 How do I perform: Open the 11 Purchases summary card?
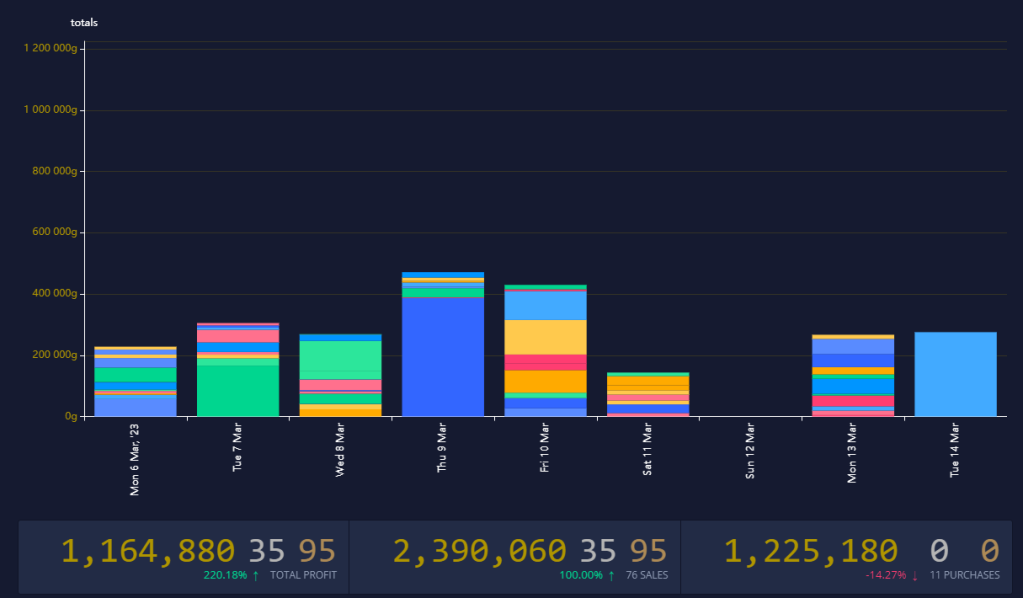coord(848,557)
